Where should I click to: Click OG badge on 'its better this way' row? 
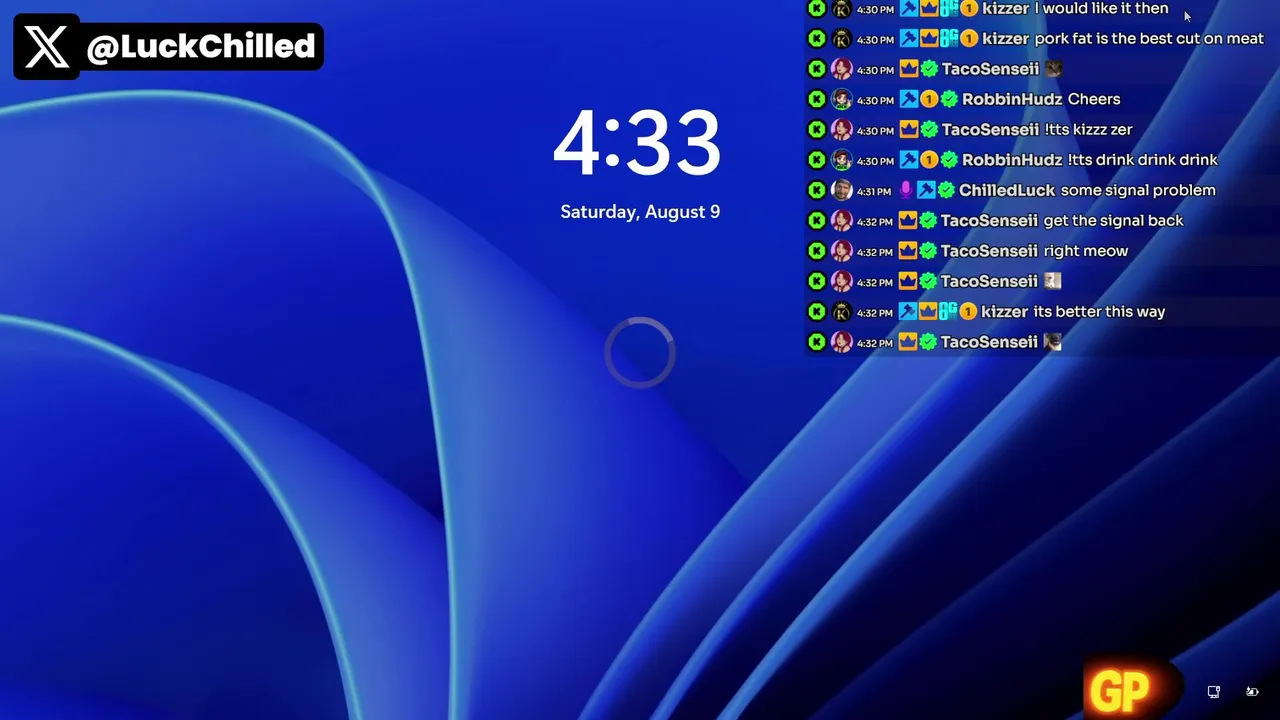(x=948, y=312)
